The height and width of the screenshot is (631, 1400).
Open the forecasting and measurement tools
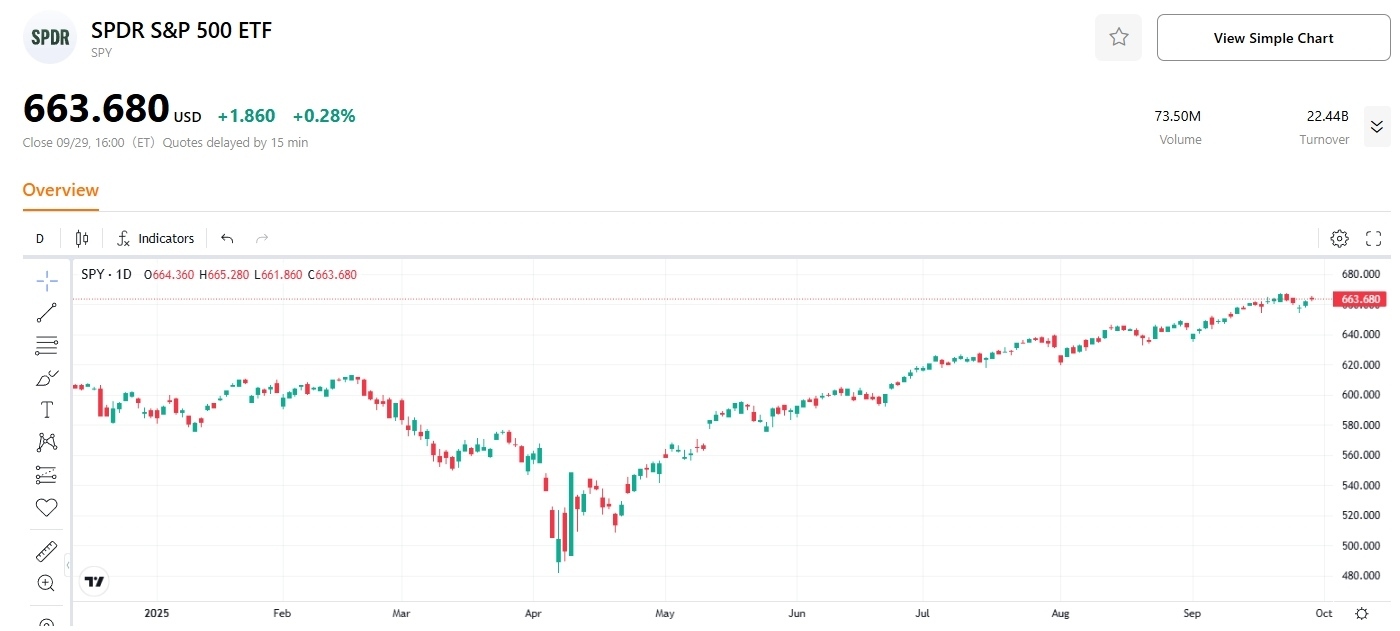click(46, 474)
